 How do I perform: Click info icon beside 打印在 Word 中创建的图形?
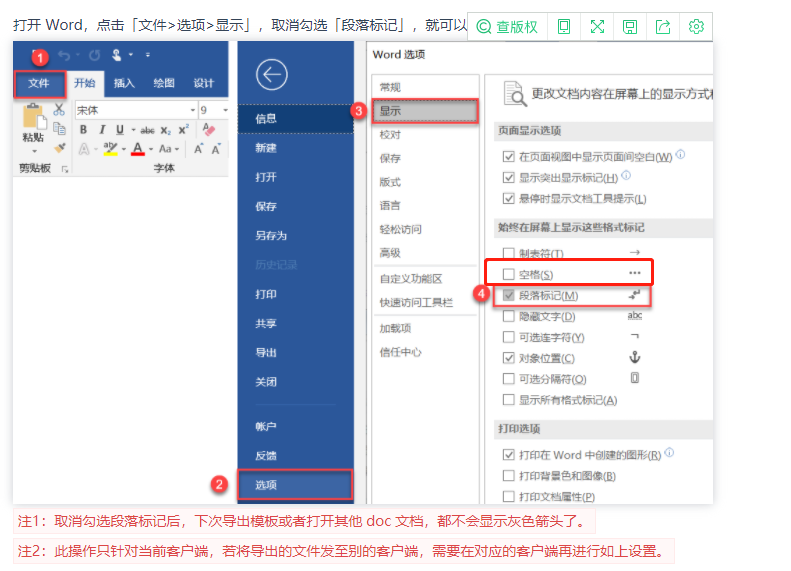(669, 452)
